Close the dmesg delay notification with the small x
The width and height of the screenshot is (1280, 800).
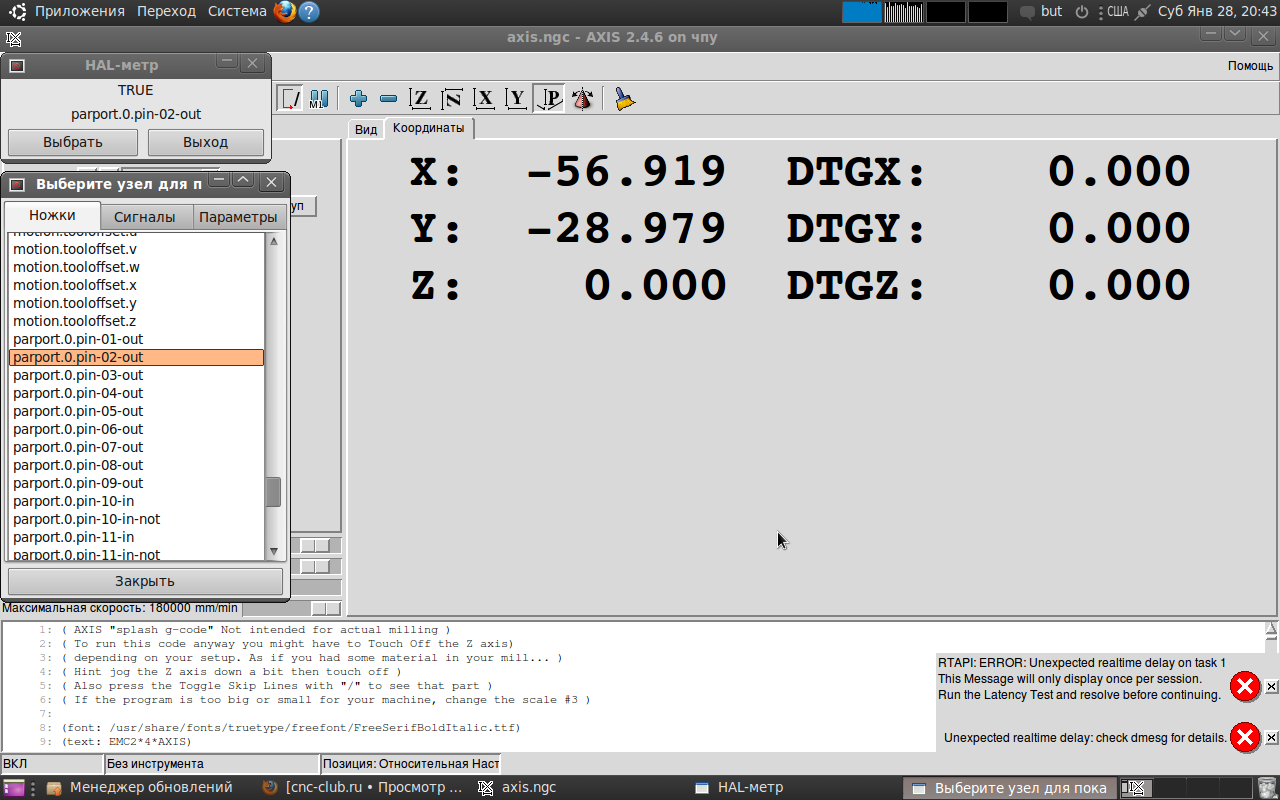(x=1271, y=738)
